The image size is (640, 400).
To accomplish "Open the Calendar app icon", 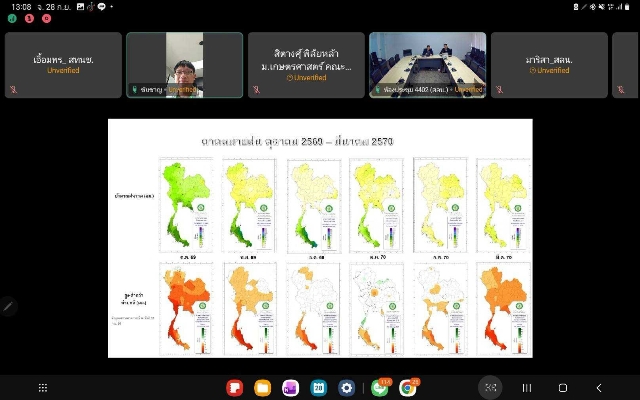I will click(318, 388).
